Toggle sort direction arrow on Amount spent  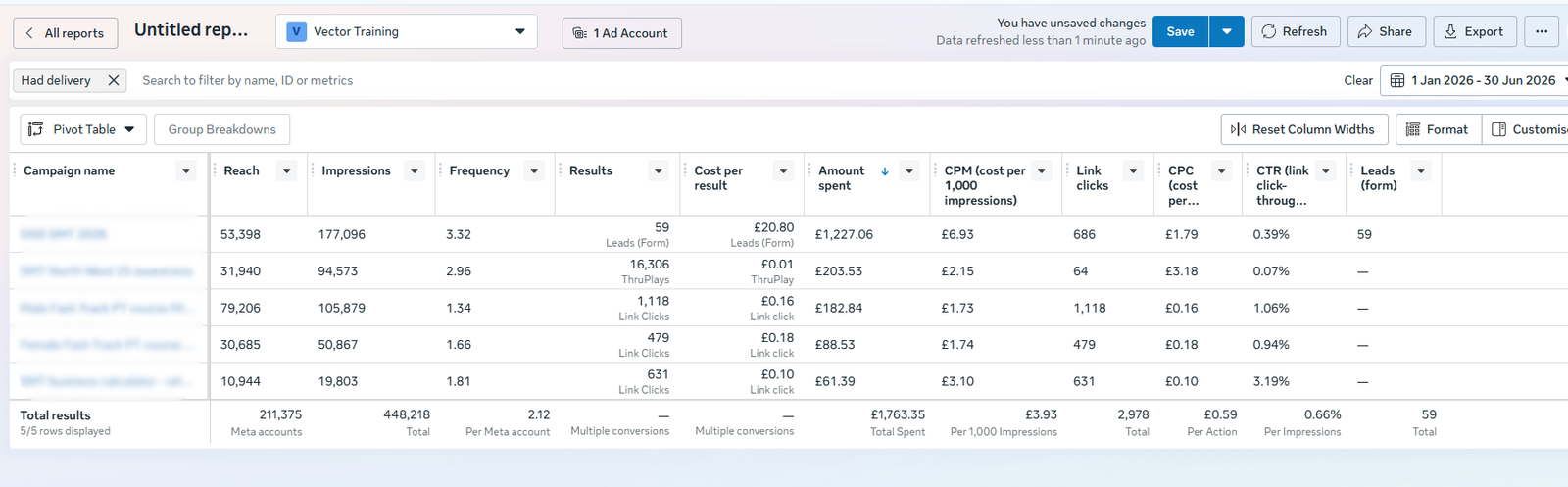coord(885,170)
